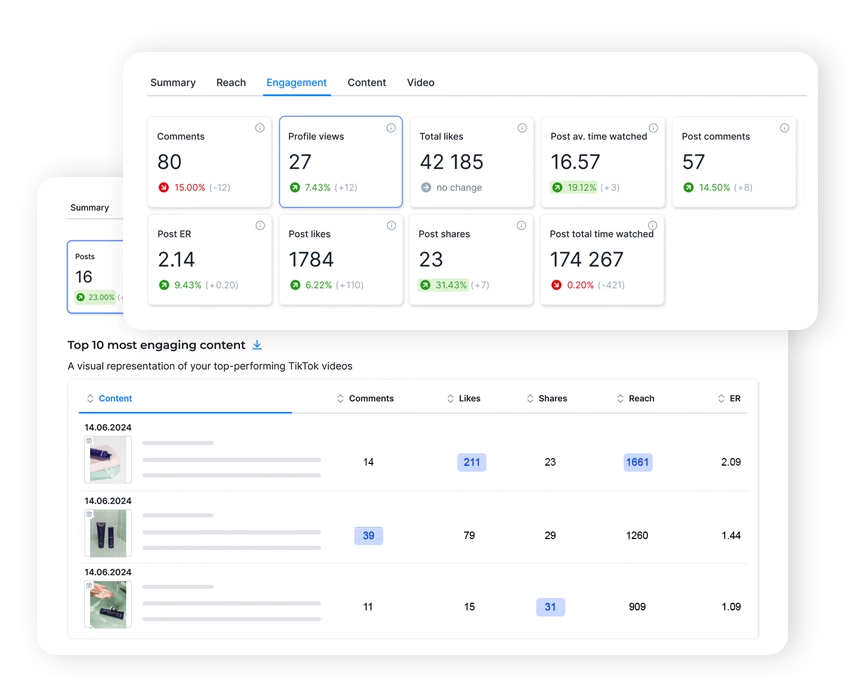Open thumbnail of the 31-shares video

(x=108, y=604)
